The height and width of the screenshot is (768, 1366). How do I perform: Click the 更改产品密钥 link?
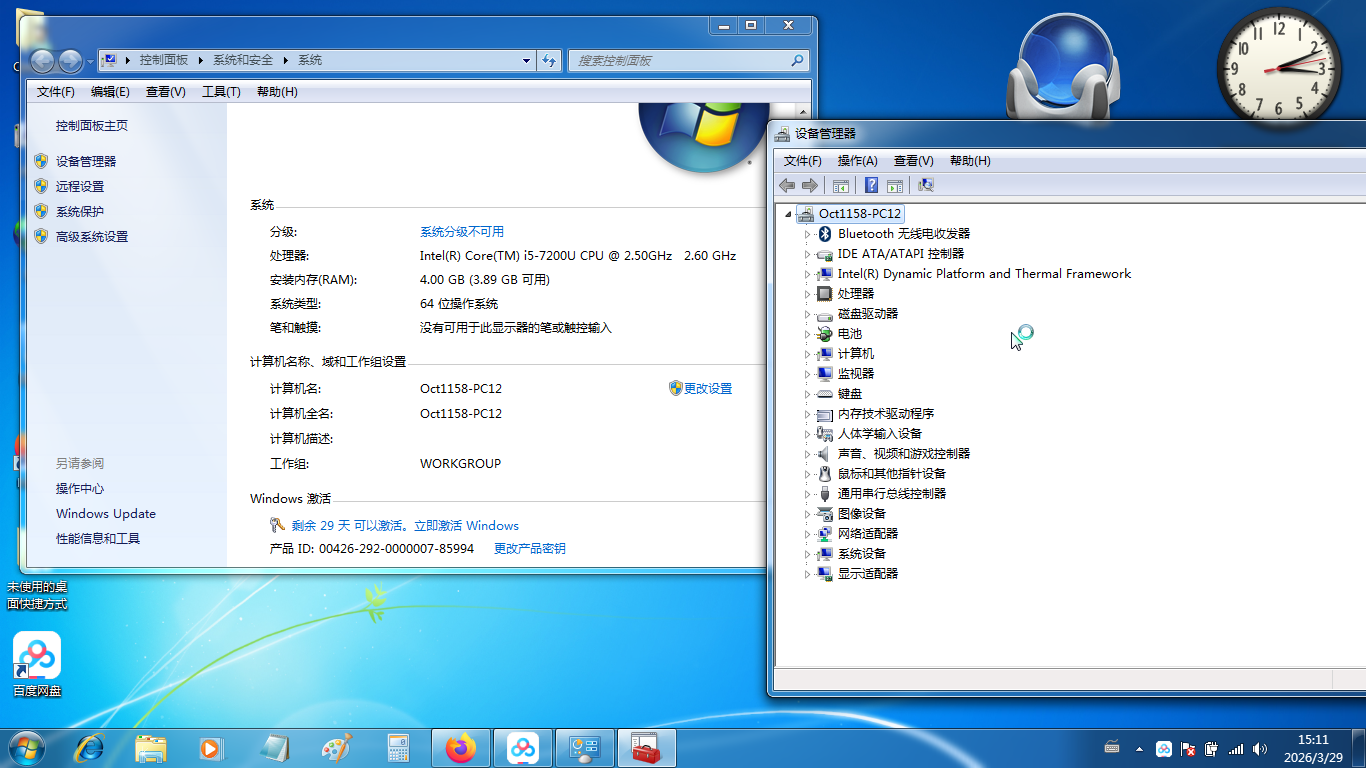529,549
